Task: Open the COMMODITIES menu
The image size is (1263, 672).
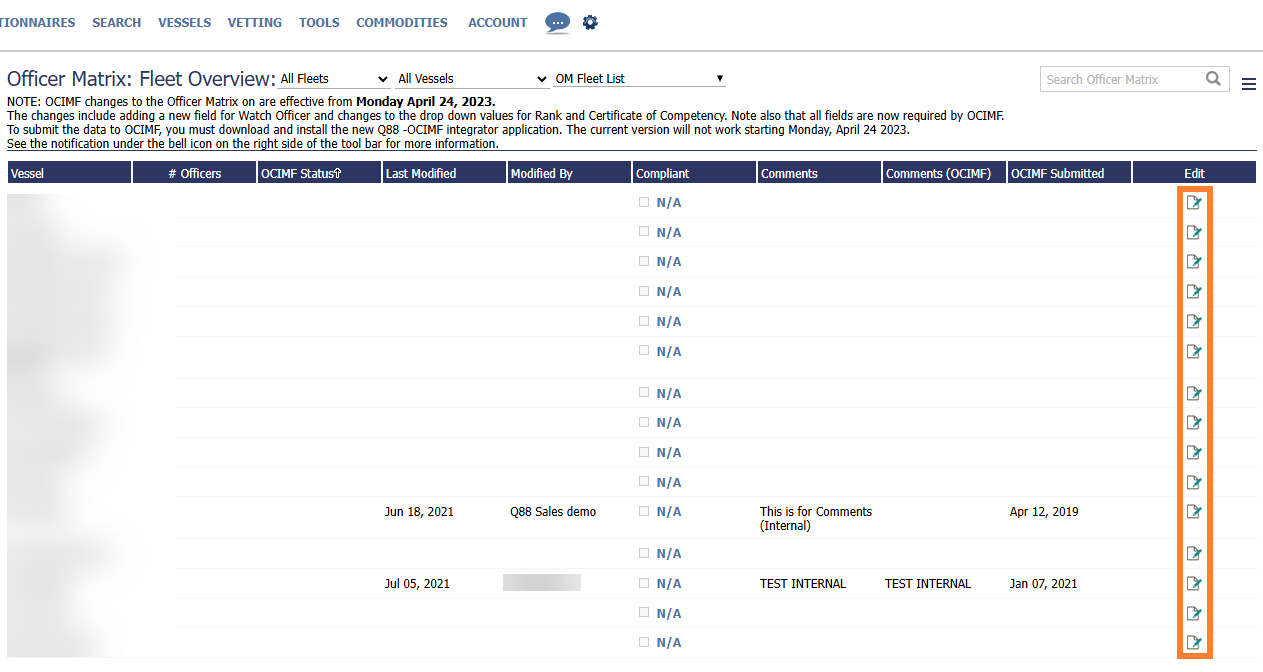Action: (x=401, y=22)
